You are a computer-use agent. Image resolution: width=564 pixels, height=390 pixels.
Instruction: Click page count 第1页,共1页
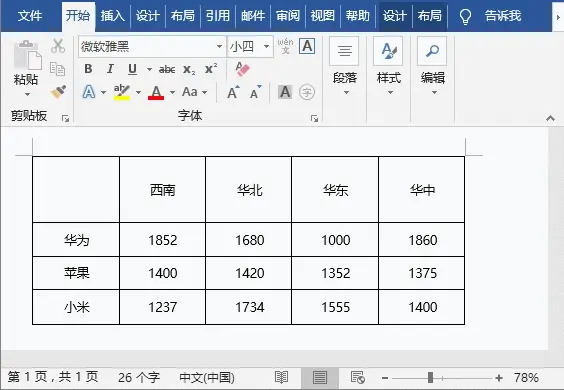[53, 377]
